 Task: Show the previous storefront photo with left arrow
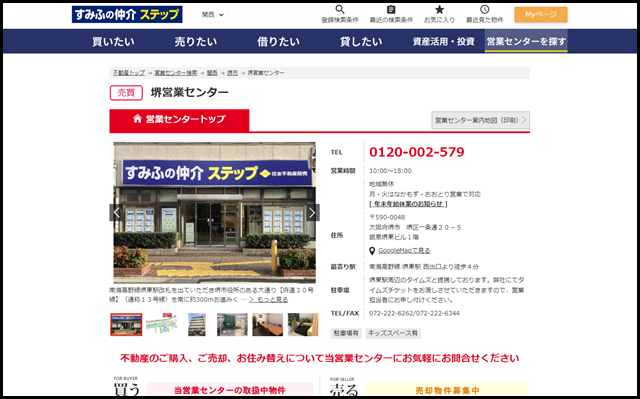coord(116,213)
